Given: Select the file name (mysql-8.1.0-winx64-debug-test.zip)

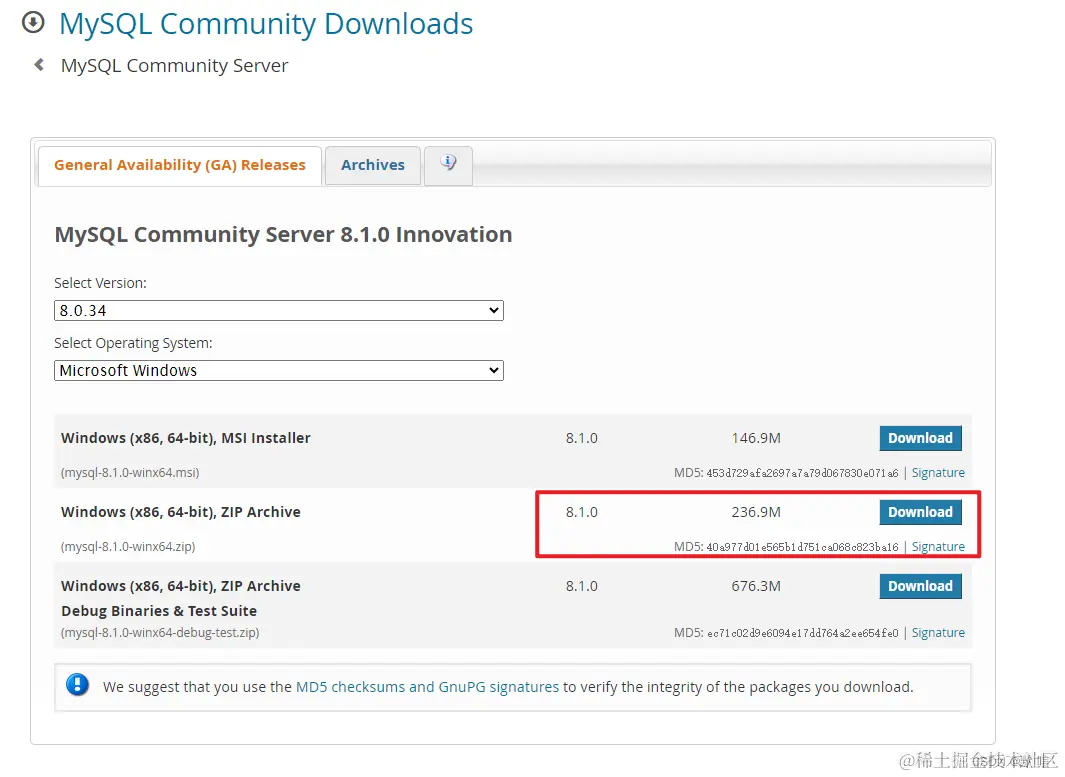Looking at the screenshot, I should click(160, 633).
